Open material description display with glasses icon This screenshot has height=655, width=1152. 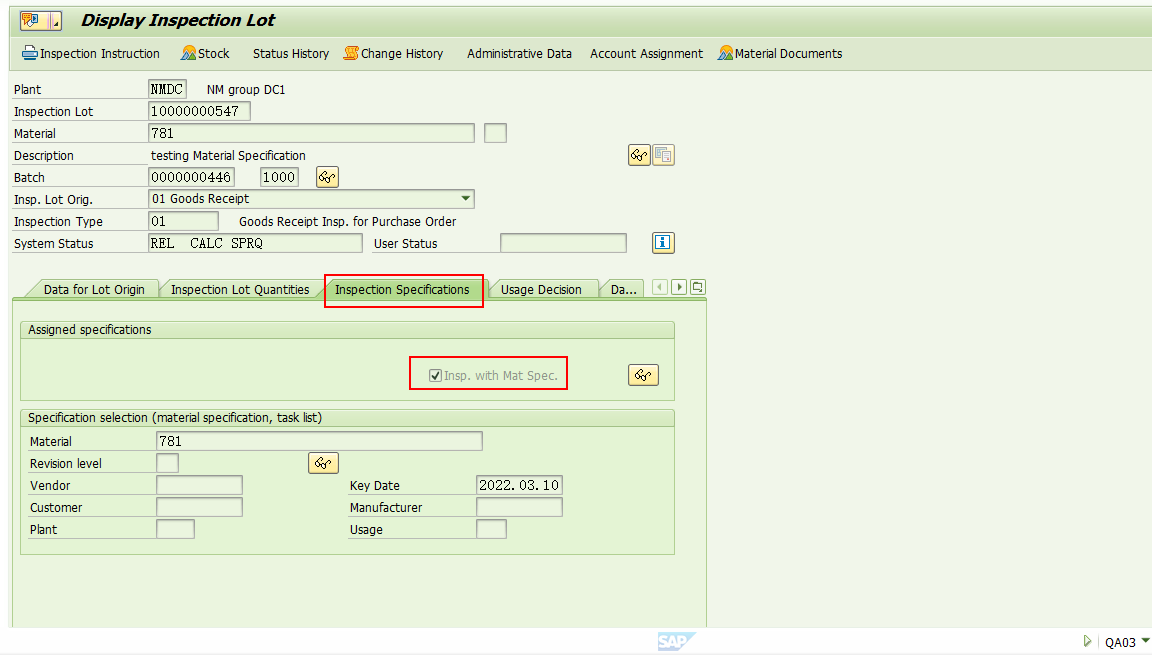pyautogui.click(x=639, y=155)
